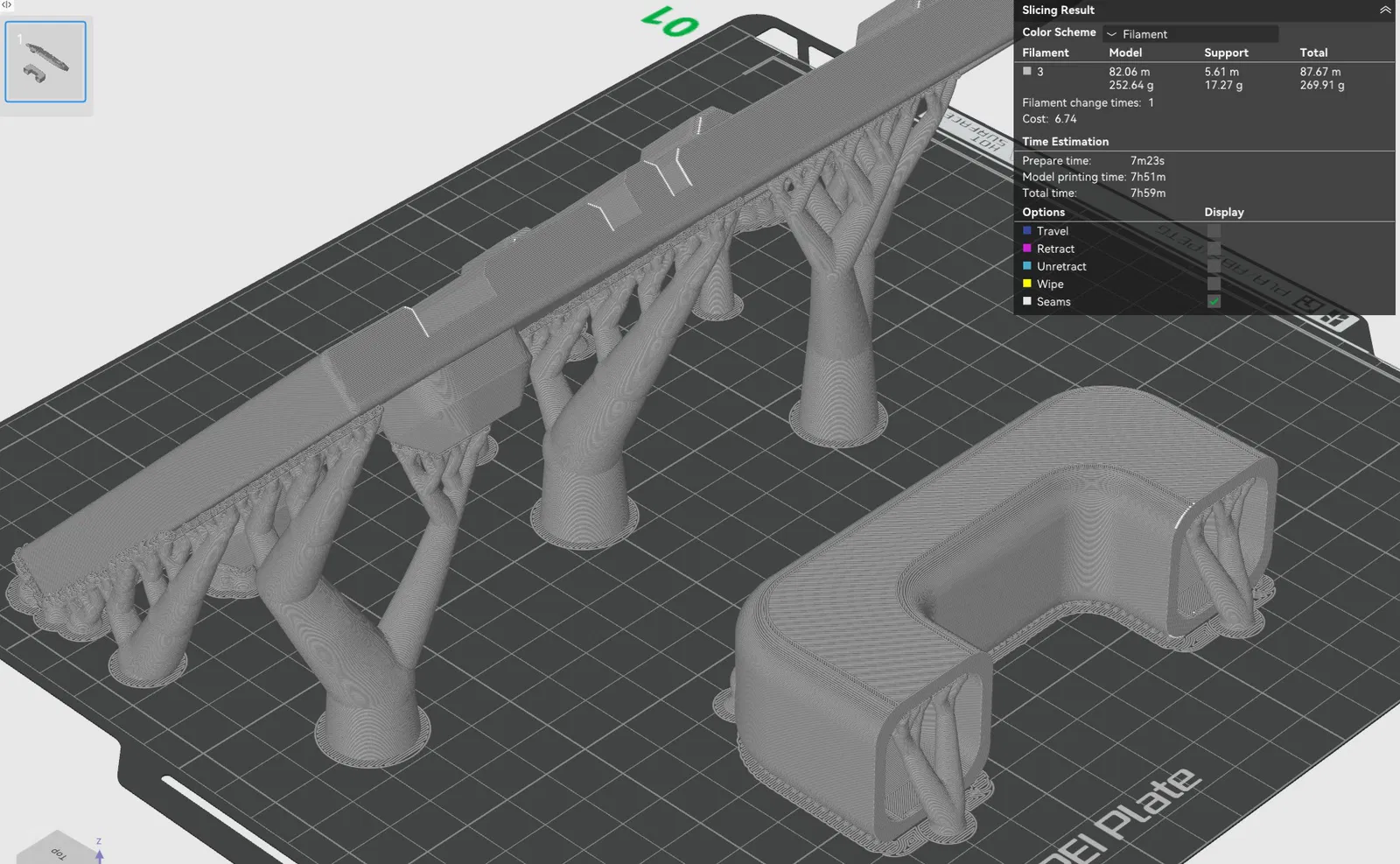Image resolution: width=1400 pixels, height=864 pixels.
Task: Click the "Display" column heading
Action: [x=1223, y=212]
